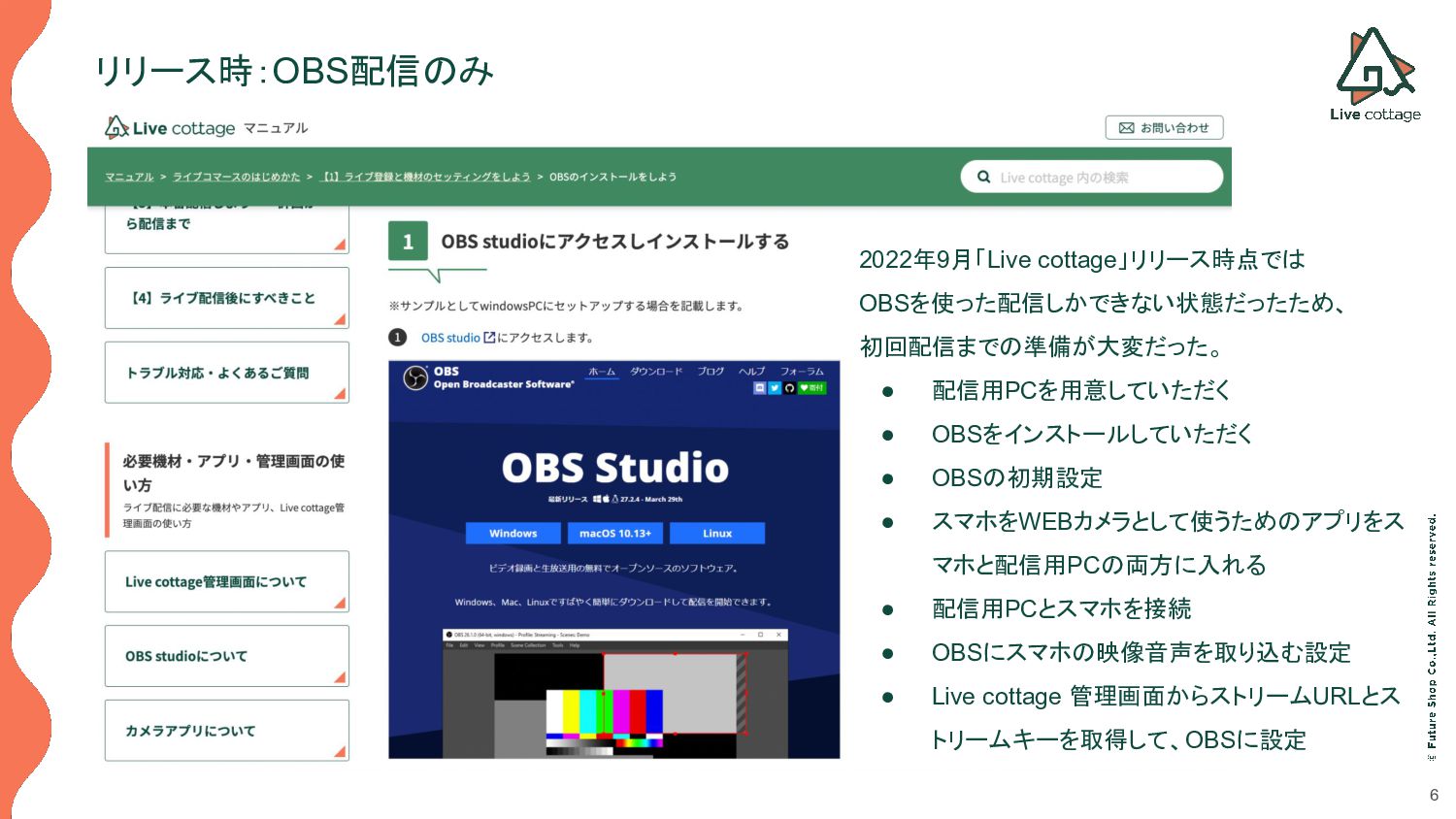Open the トラブル対応・よくあるご質問 sidebar item

click(226, 373)
